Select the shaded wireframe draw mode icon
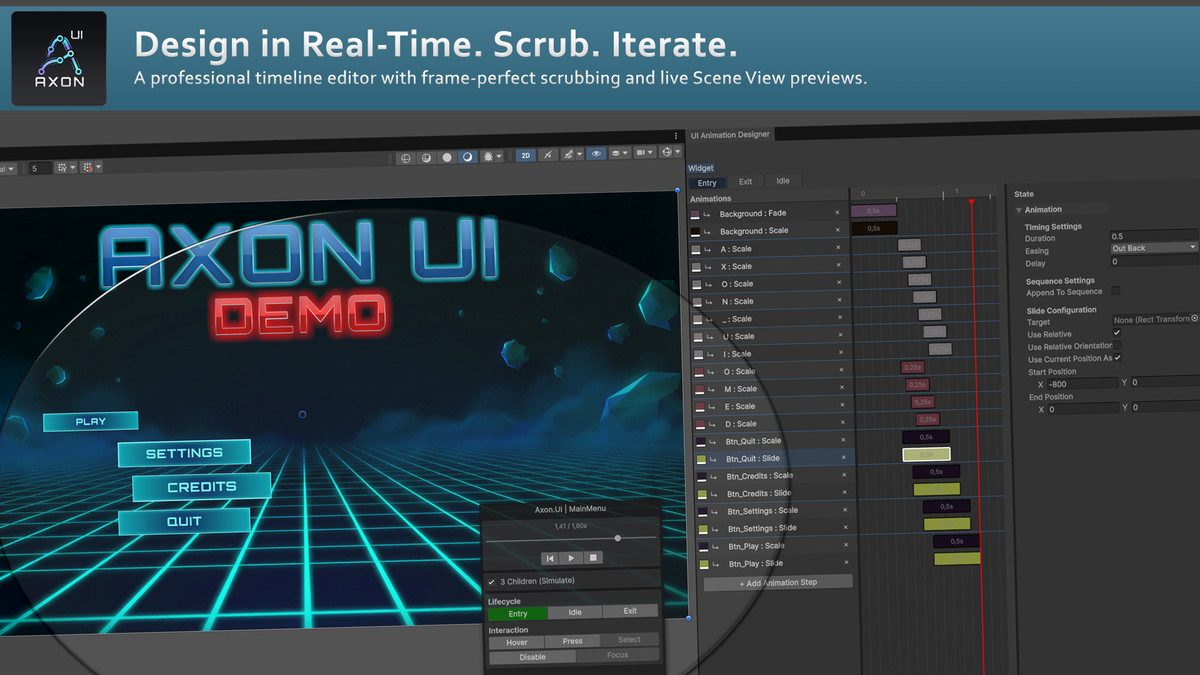1200x675 pixels. pyautogui.click(x=426, y=157)
